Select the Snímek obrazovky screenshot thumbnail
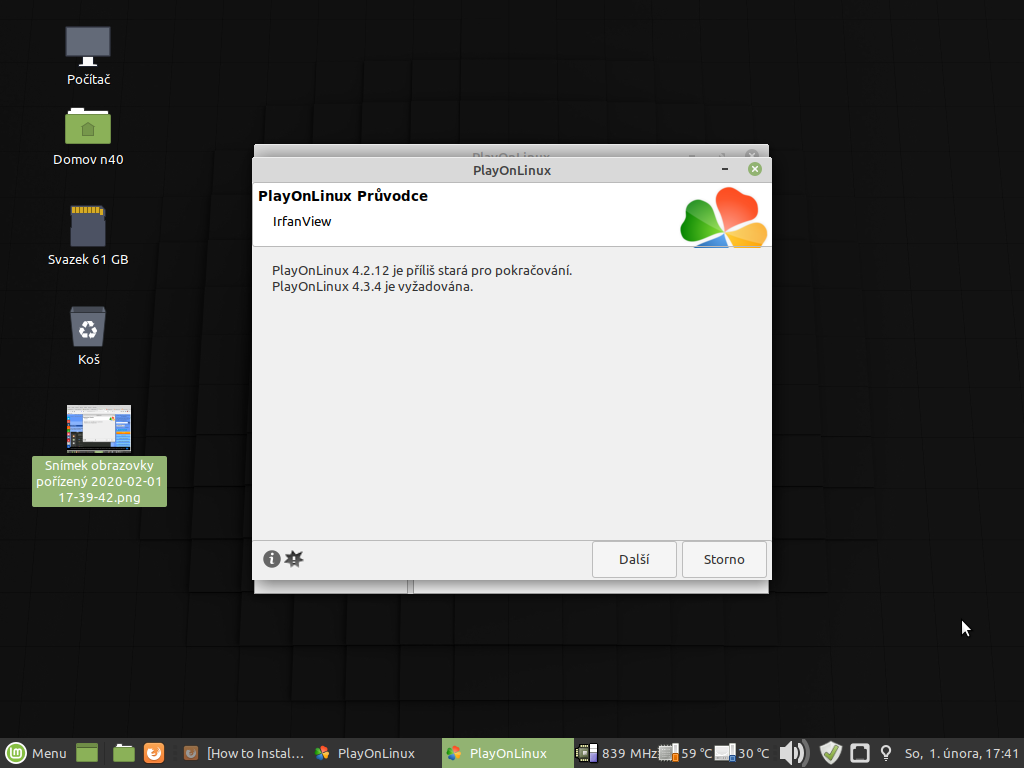The image size is (1024, 768). click(x=99, y=429)
